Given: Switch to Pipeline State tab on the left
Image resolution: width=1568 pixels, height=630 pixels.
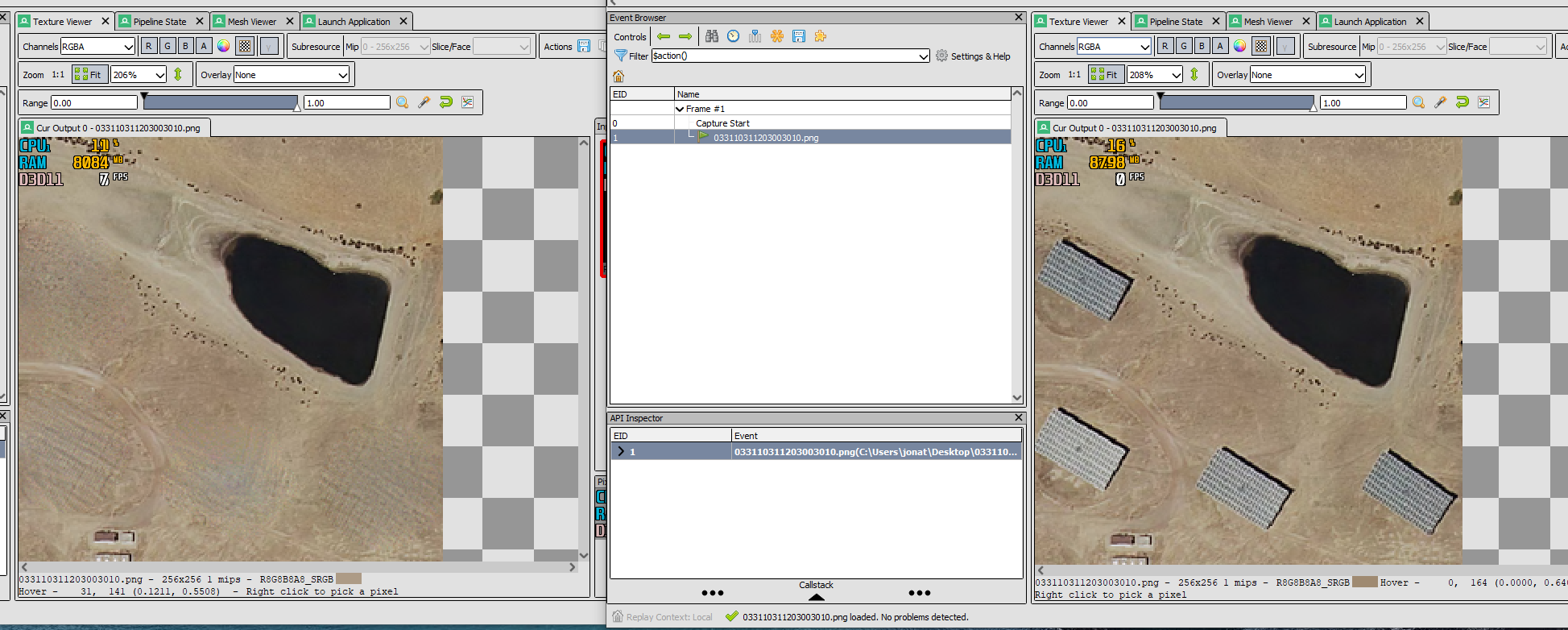Looking at the screenshot, I should (159, 22).
